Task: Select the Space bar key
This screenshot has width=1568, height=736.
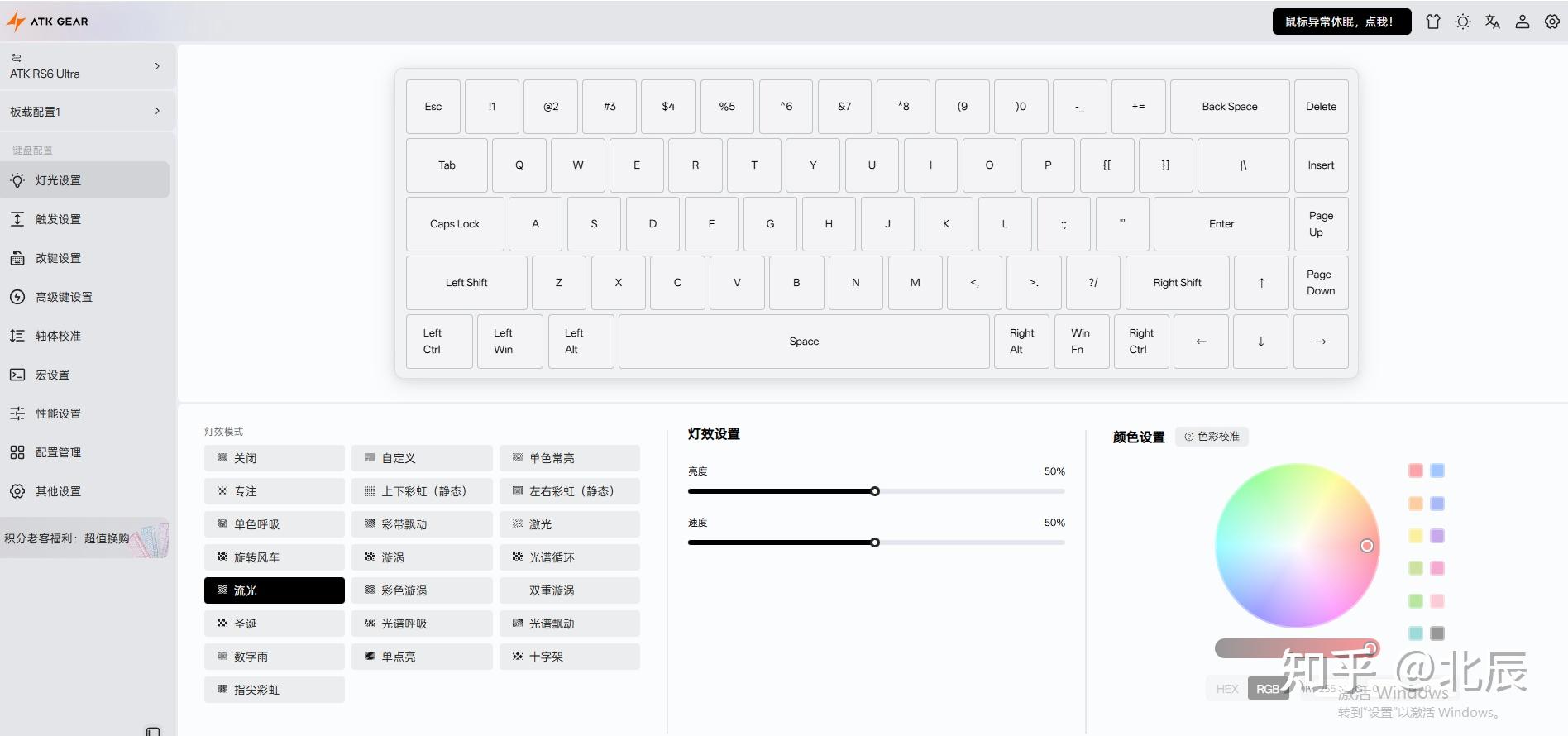Action: [x=804, y=342]
